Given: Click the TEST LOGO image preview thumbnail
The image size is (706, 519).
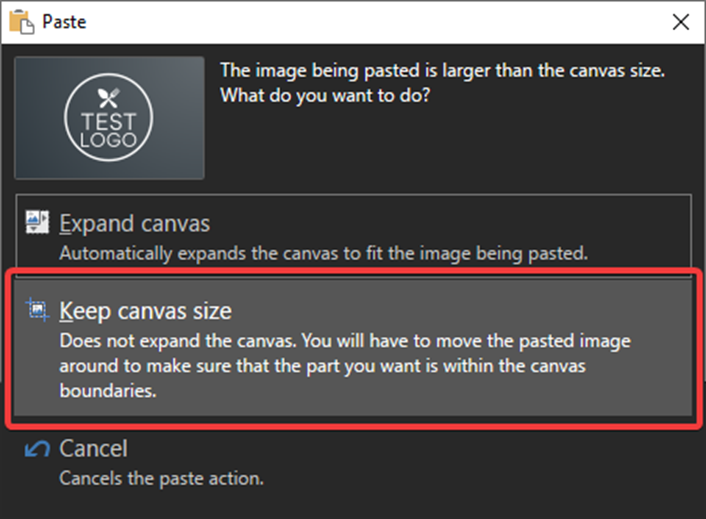Looking at the screenshot, I should 109,118.
